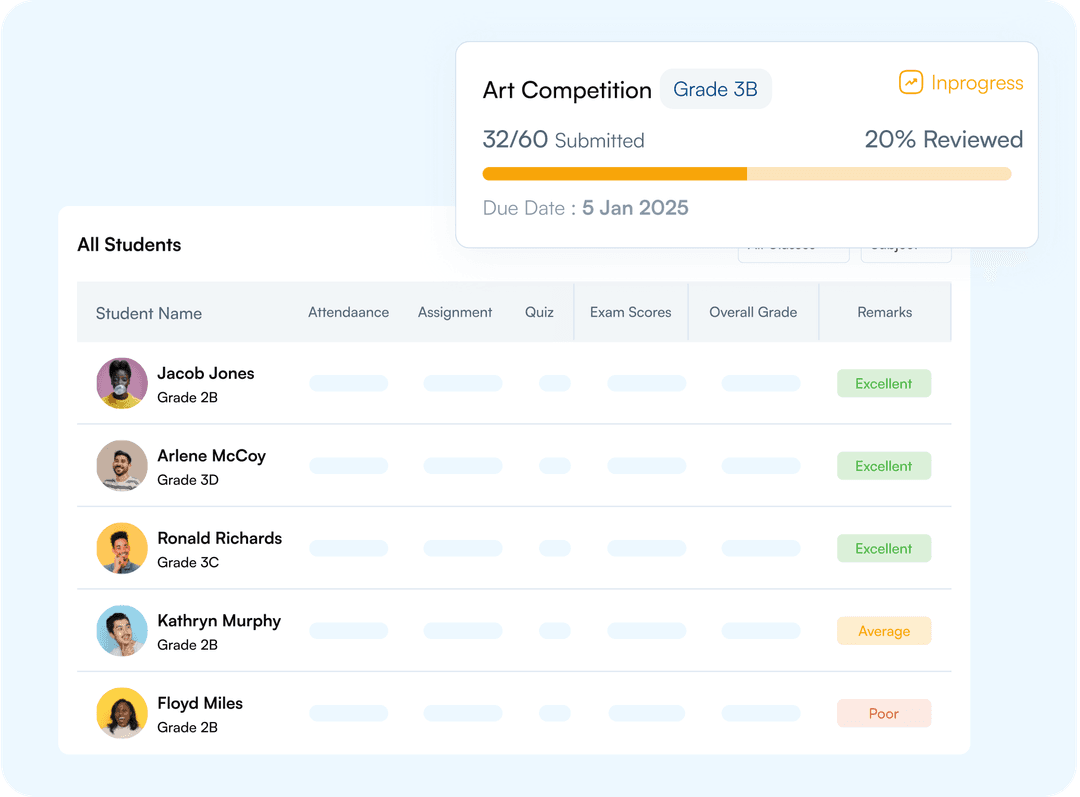
Task: Click the Inprogress trend chart icon
Action: [x=910, y=83]
